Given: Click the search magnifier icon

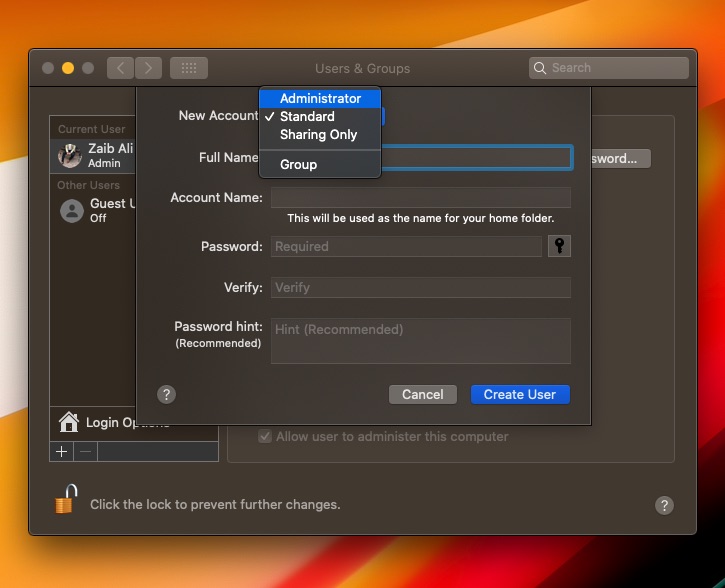Looking at the screenshot, I should (x=540, y=68).
